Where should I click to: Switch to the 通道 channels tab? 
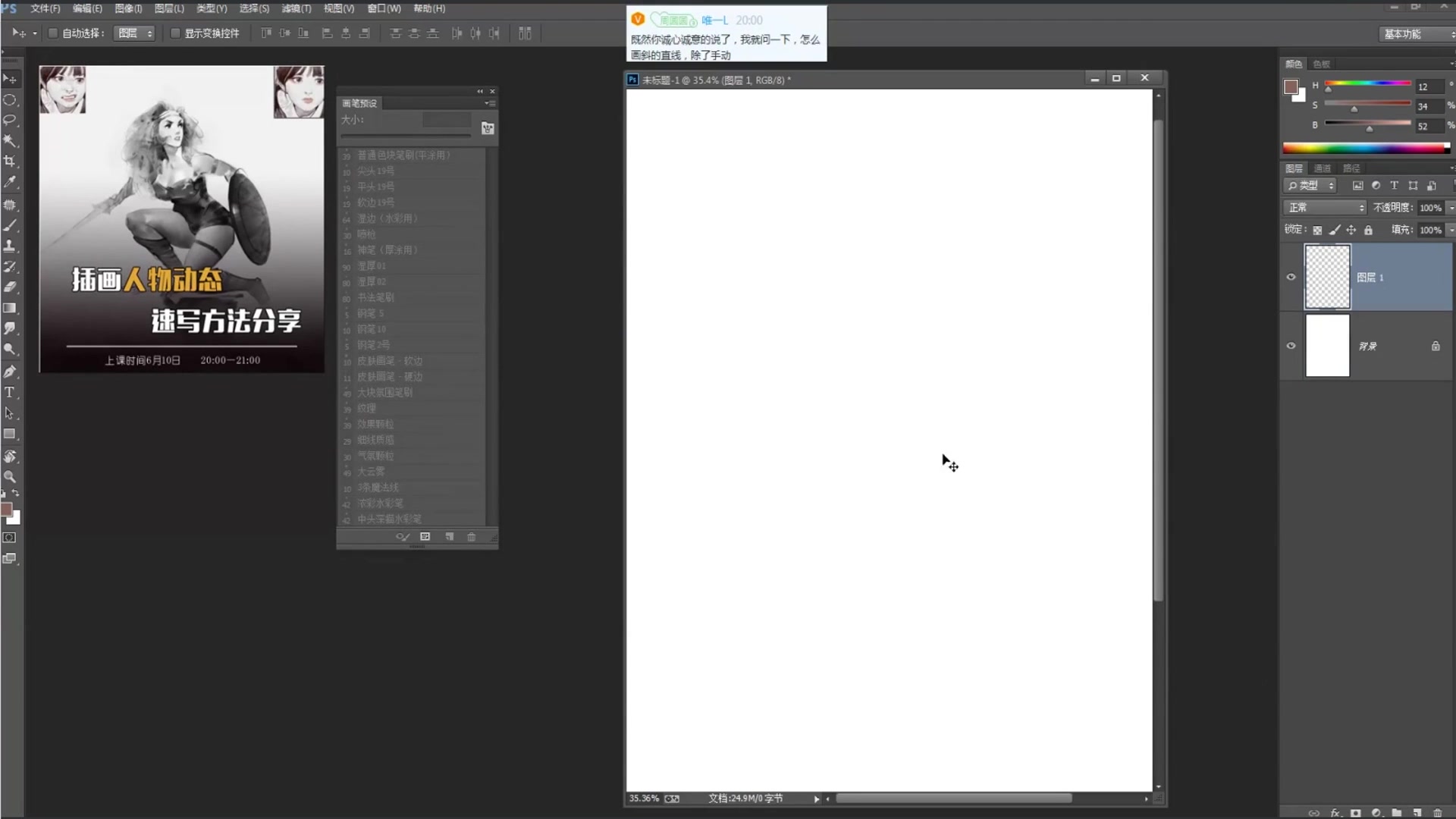(x=1321, y=168)
